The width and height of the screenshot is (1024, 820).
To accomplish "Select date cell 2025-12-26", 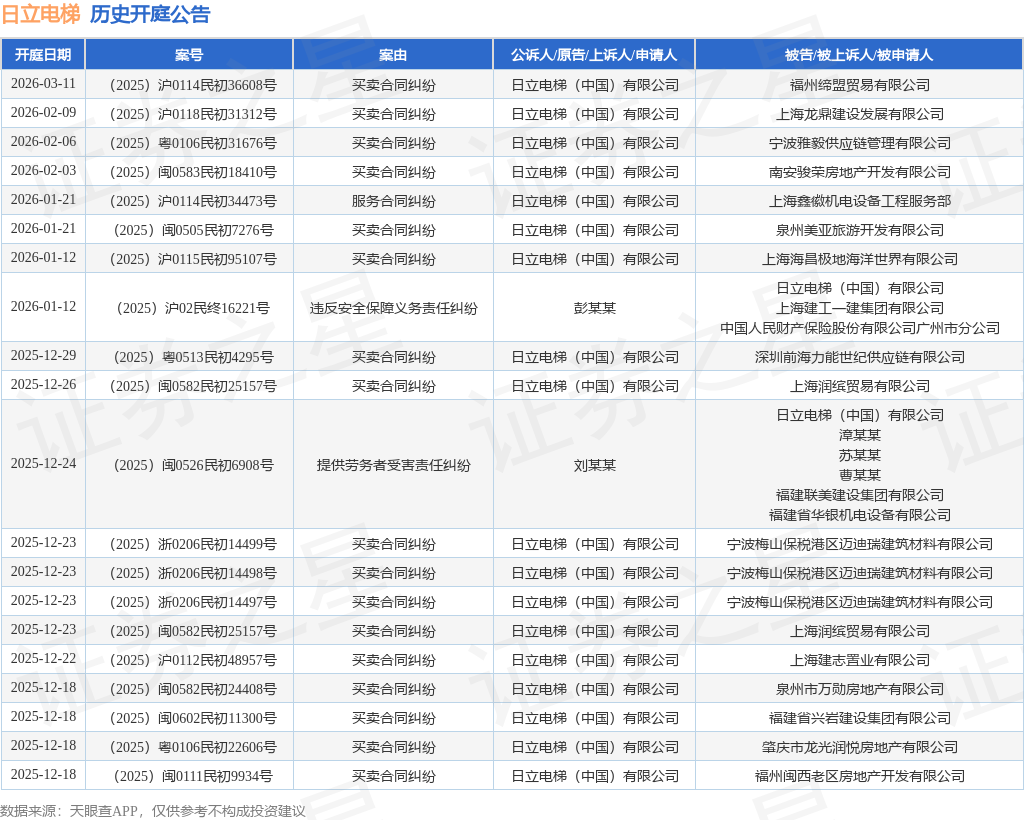I will pos(43,385).
